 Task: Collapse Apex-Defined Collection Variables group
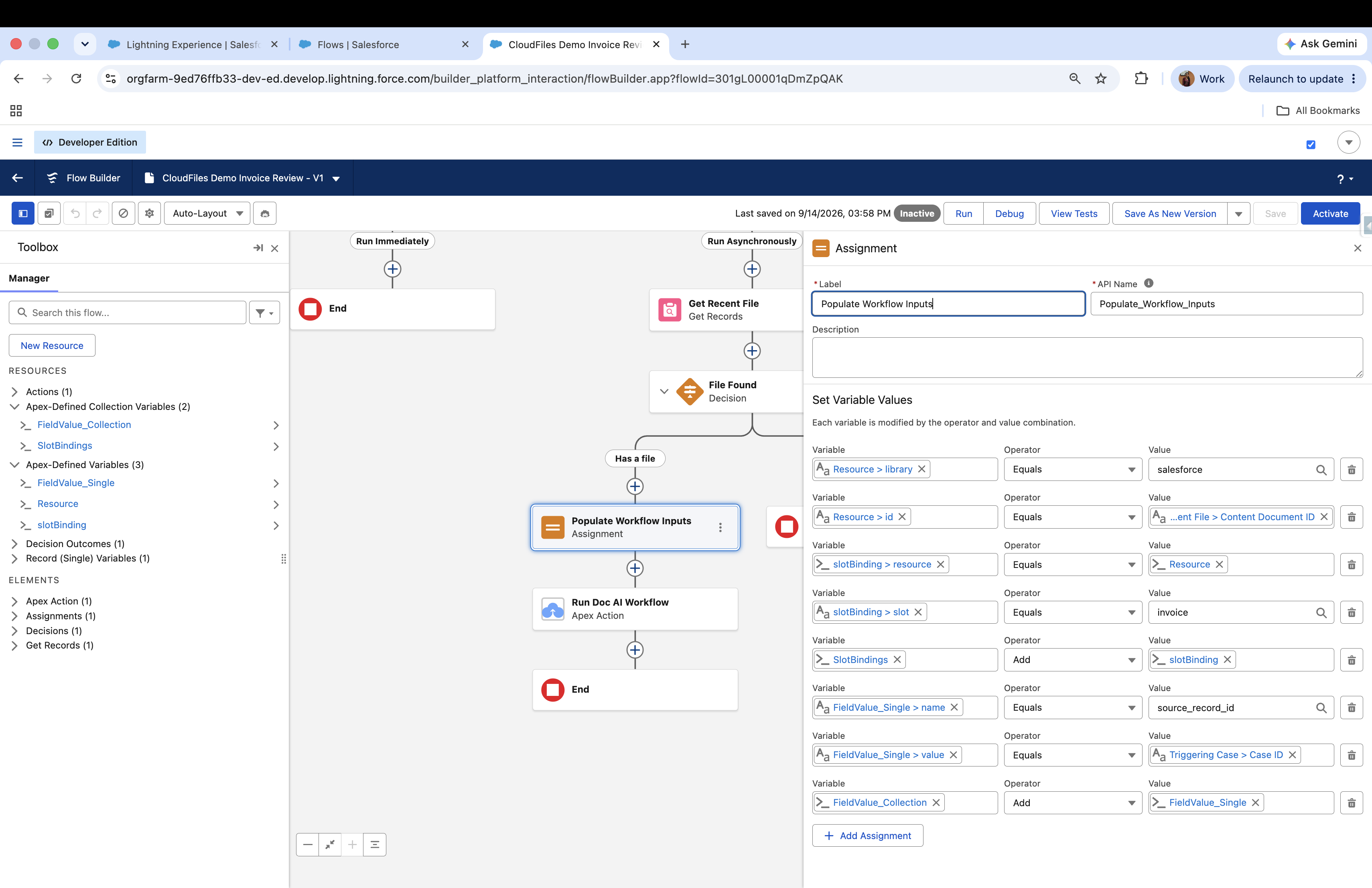(14, 407)
